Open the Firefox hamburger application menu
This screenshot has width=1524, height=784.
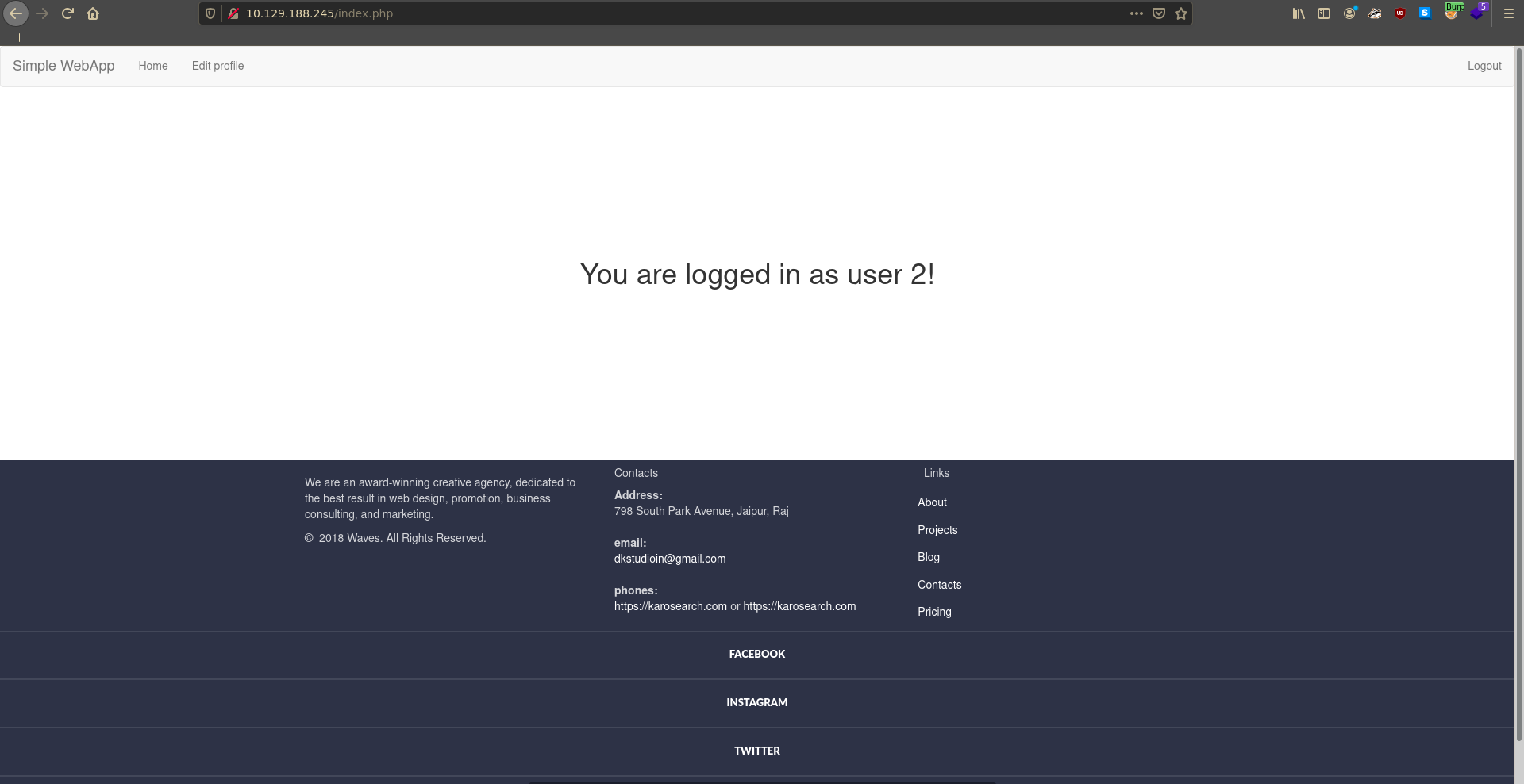[x=1509, y=13]
